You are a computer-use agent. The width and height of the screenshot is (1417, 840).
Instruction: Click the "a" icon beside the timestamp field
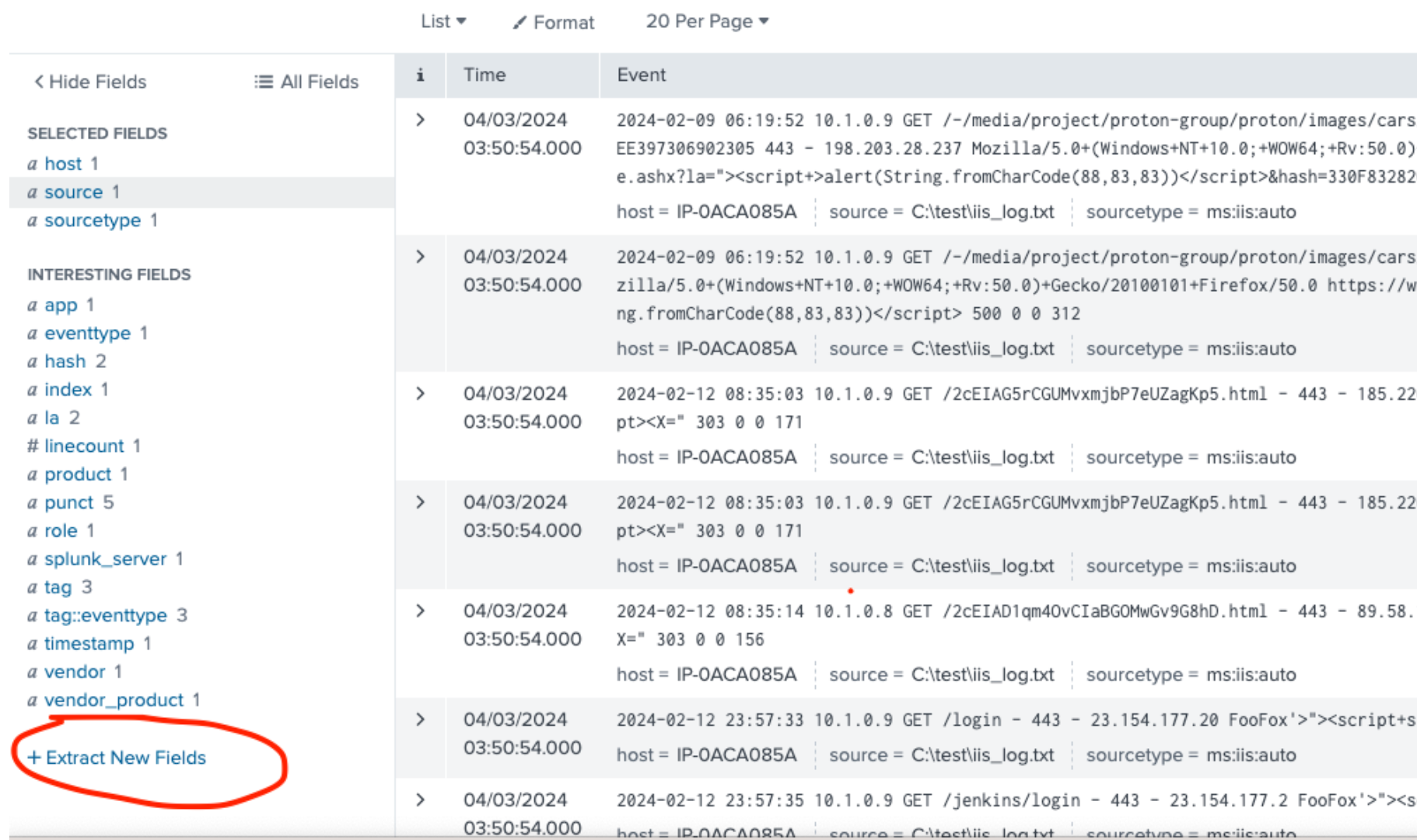coord(33,643)
